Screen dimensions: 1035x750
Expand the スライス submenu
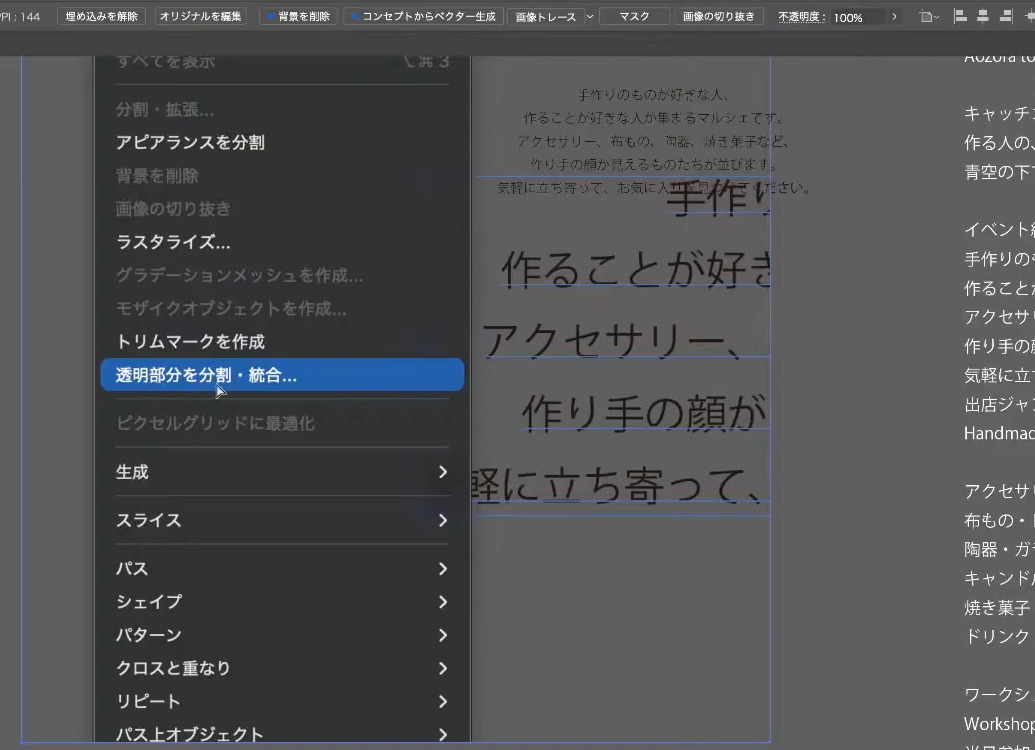click(x=282, y=520)
